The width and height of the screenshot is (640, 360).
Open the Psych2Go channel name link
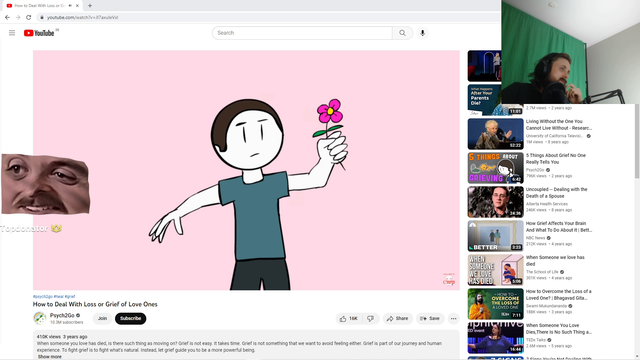pyautogui.click(x=62, y=315)
